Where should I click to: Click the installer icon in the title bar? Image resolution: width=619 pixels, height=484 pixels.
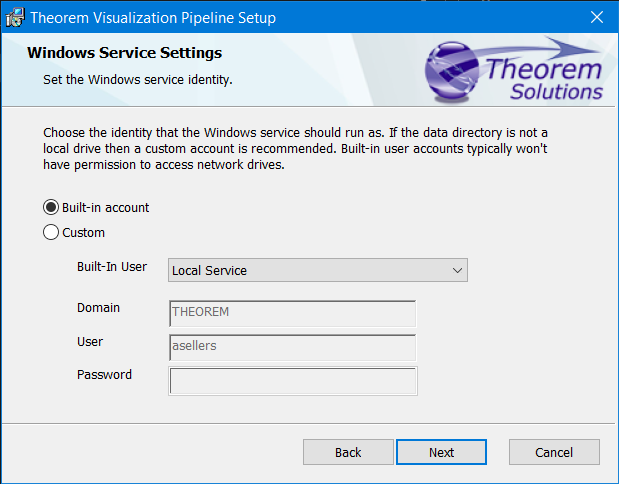[16, 17]
